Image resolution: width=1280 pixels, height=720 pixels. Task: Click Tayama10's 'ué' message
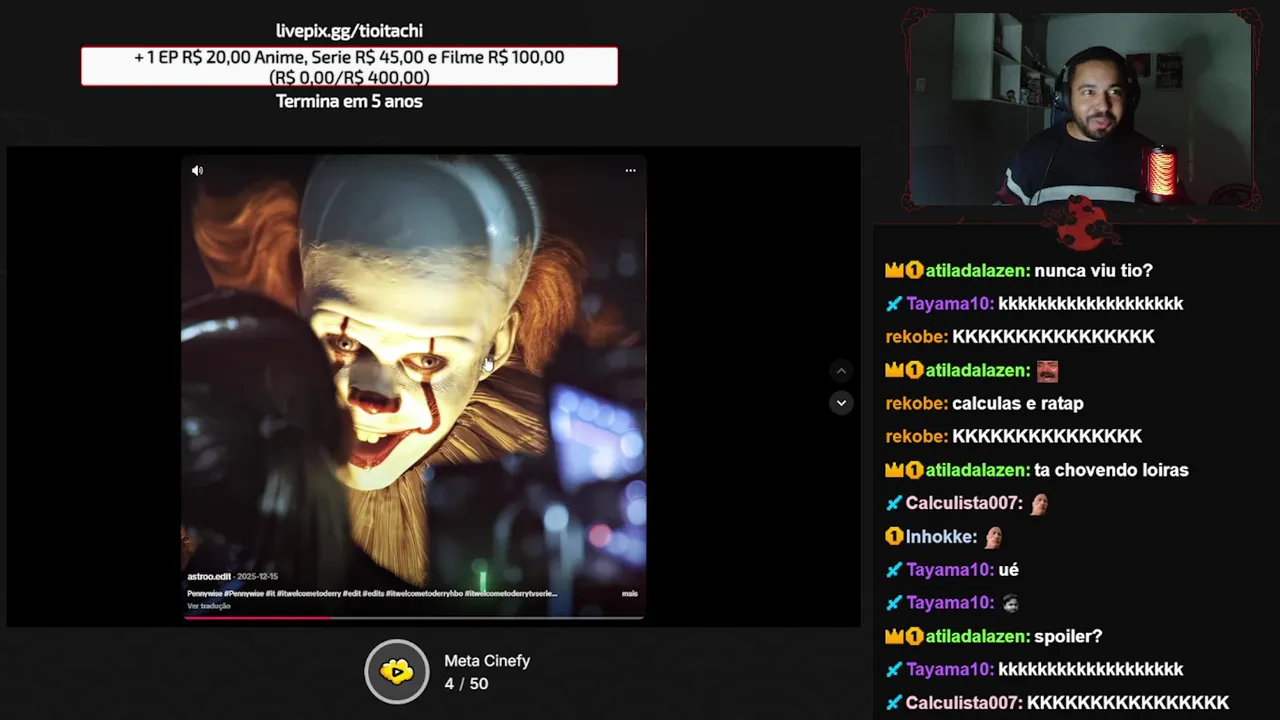tap(1008, 570)
